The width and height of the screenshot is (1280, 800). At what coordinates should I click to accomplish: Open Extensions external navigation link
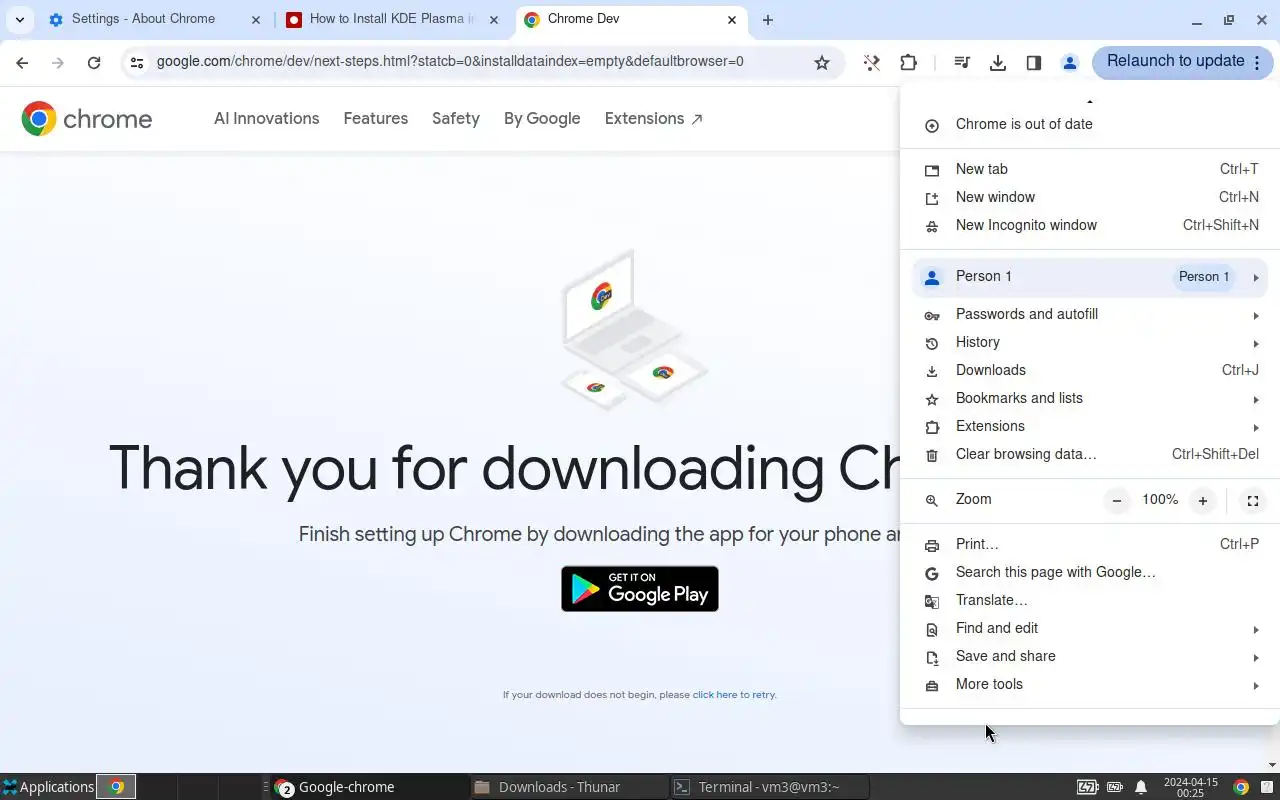point(654,119)
